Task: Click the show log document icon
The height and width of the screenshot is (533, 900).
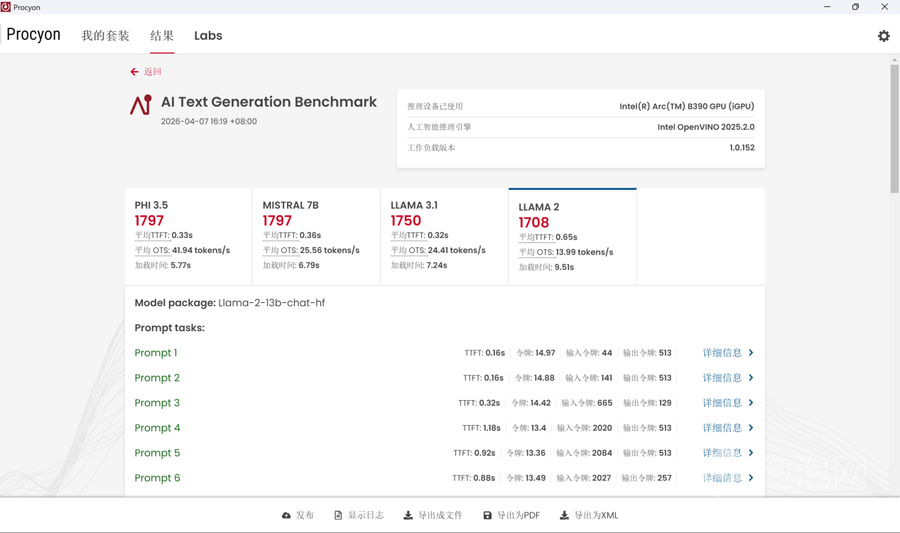Action: (338, 516)
